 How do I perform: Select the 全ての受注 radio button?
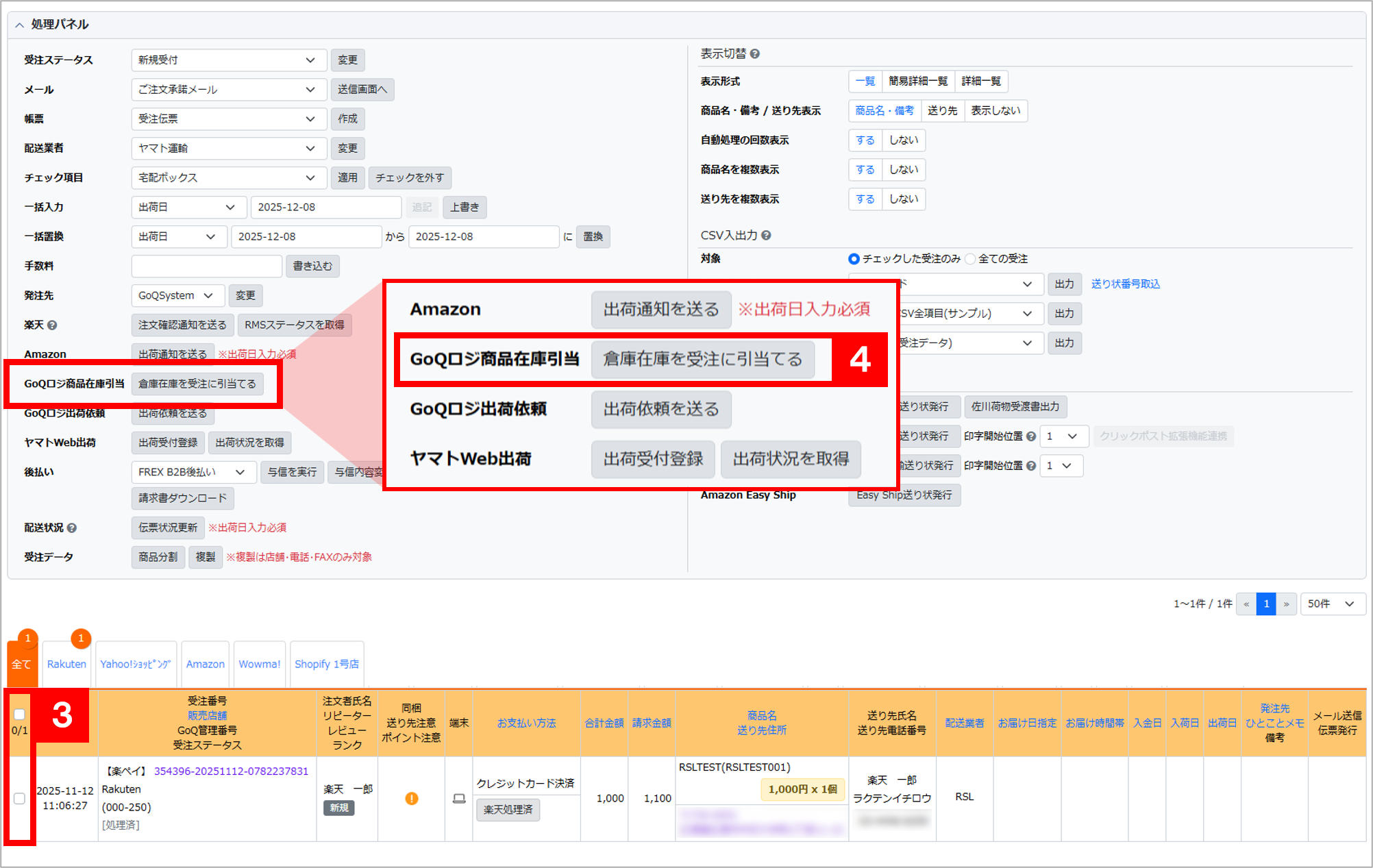970,259
